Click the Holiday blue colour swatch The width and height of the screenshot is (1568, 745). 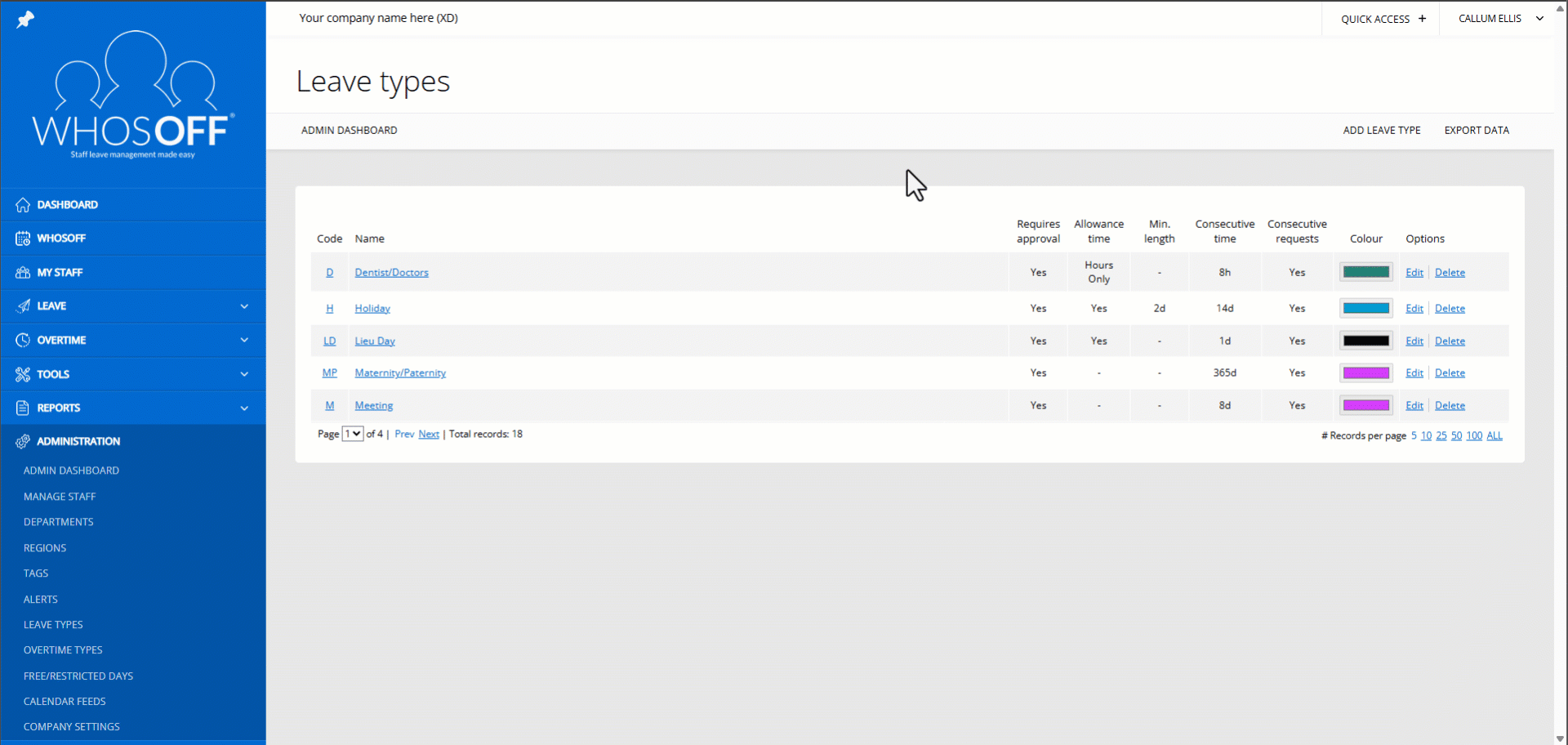click(x=1365, y=308)
